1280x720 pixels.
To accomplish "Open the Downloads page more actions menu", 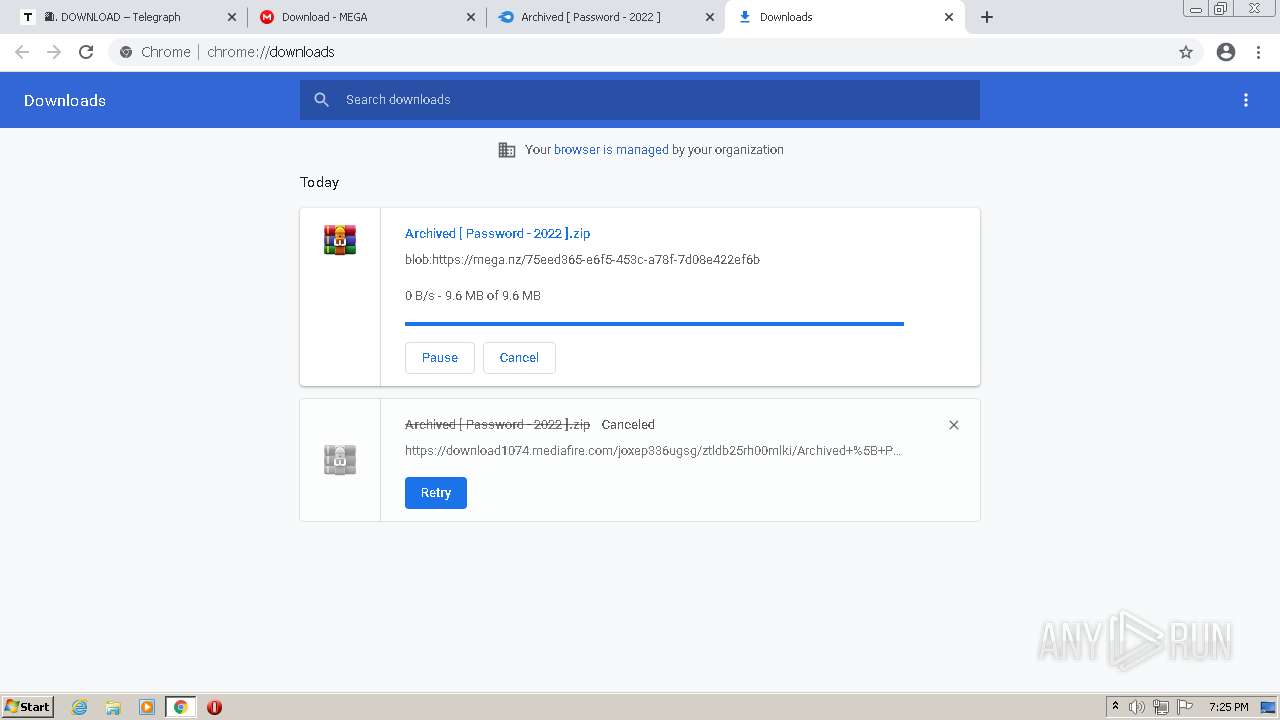I will (x=1246, y=100).
